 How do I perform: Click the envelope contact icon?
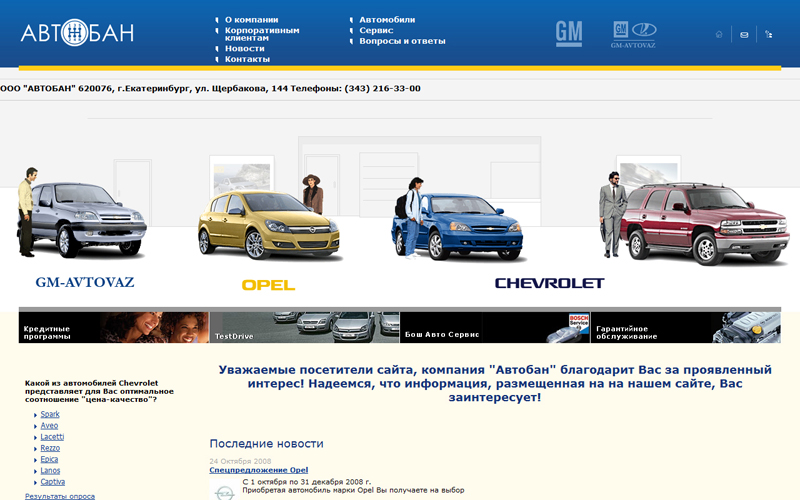744,35
